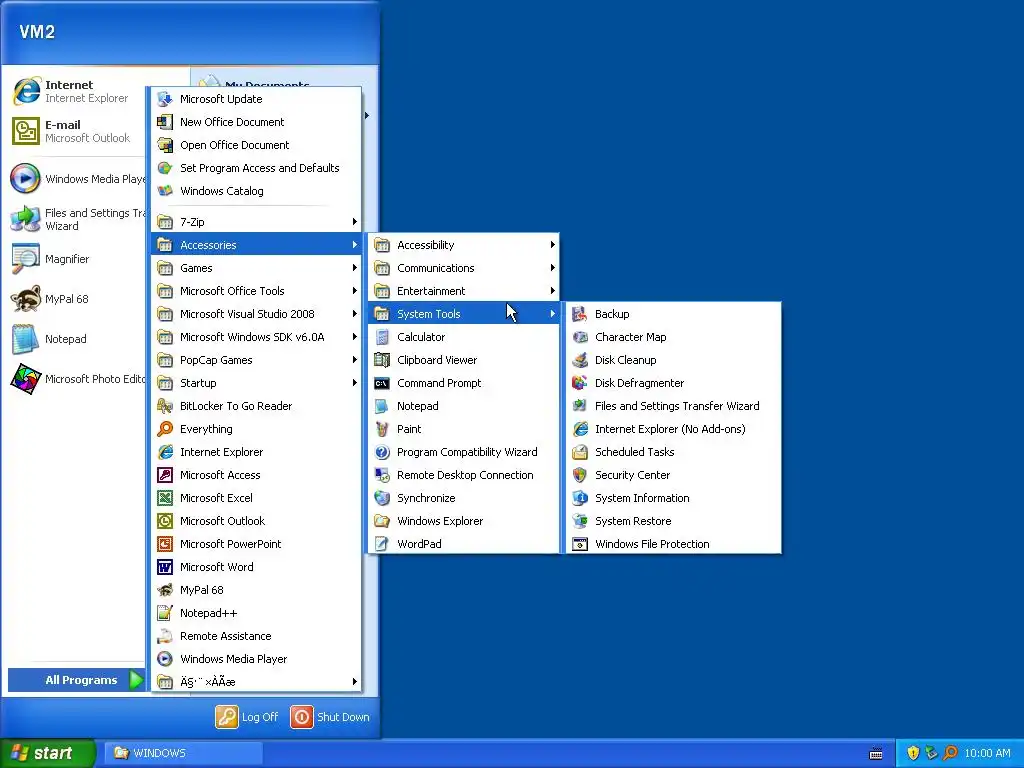The height and width of the screenshot is (768, 1024).
Task: Expand the Entertainment submenu arrow
Action: tap(552, 291)
